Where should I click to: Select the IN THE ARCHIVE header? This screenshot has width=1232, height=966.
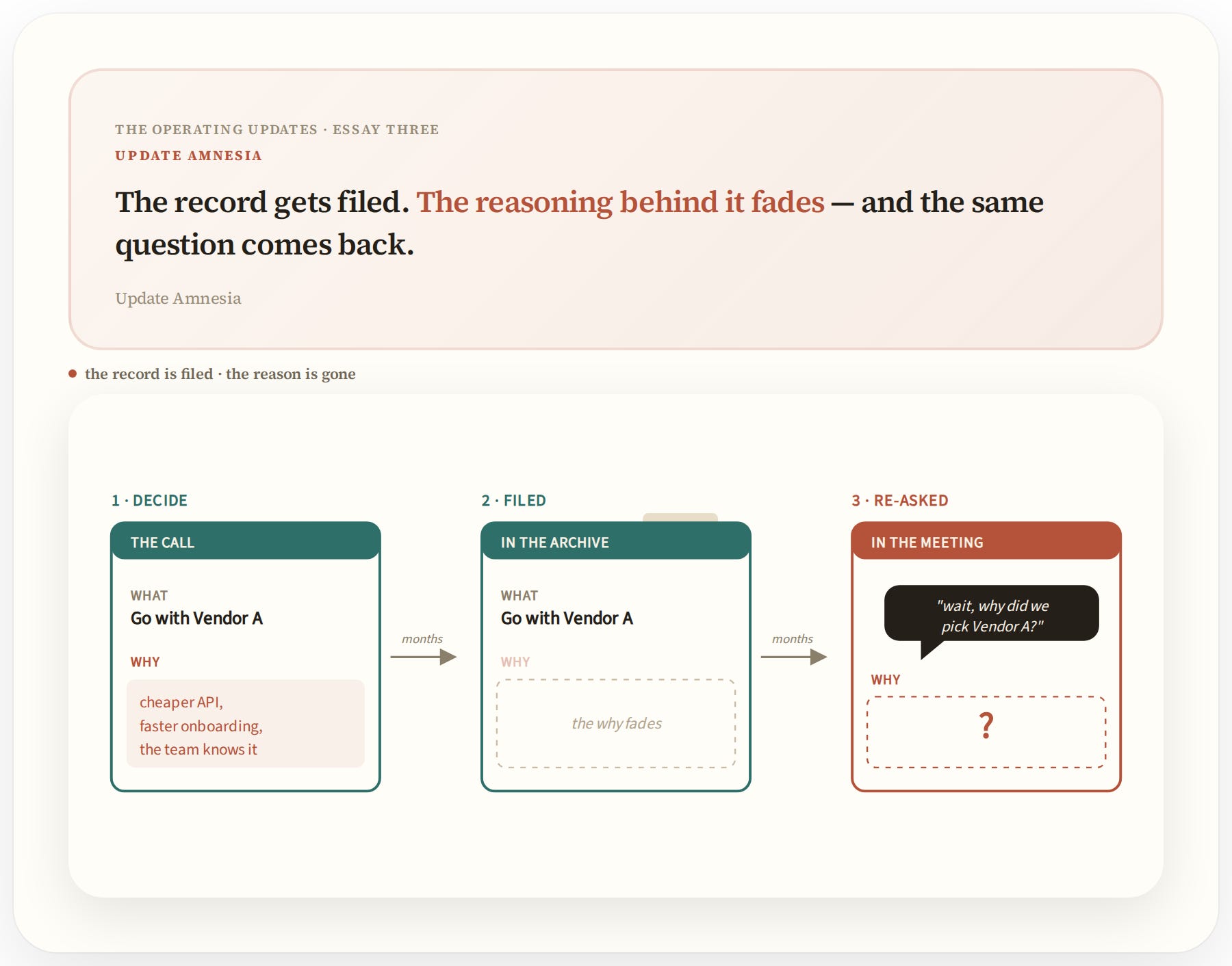point(616,541)
